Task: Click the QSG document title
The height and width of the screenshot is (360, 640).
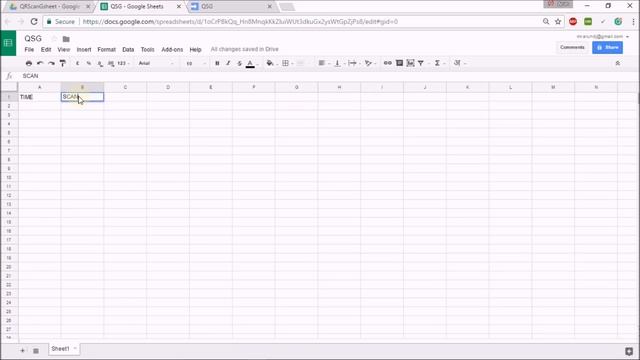Action: click(x=33, y=38)
